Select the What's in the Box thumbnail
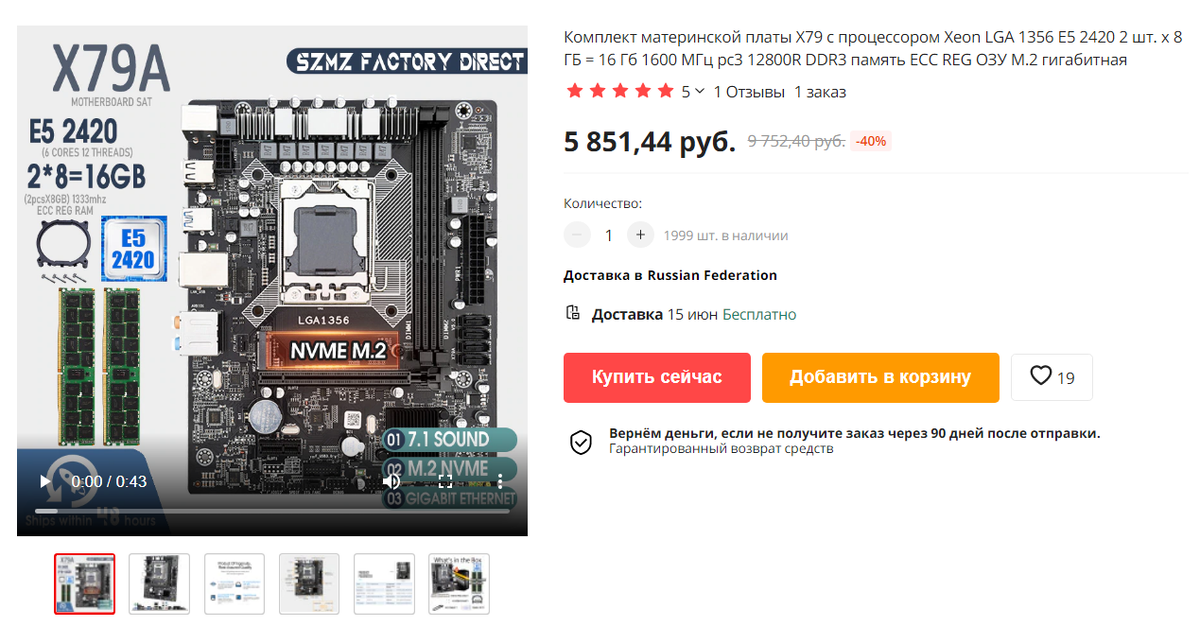This screenshot has width=1200, height=627. click(459, 584)
